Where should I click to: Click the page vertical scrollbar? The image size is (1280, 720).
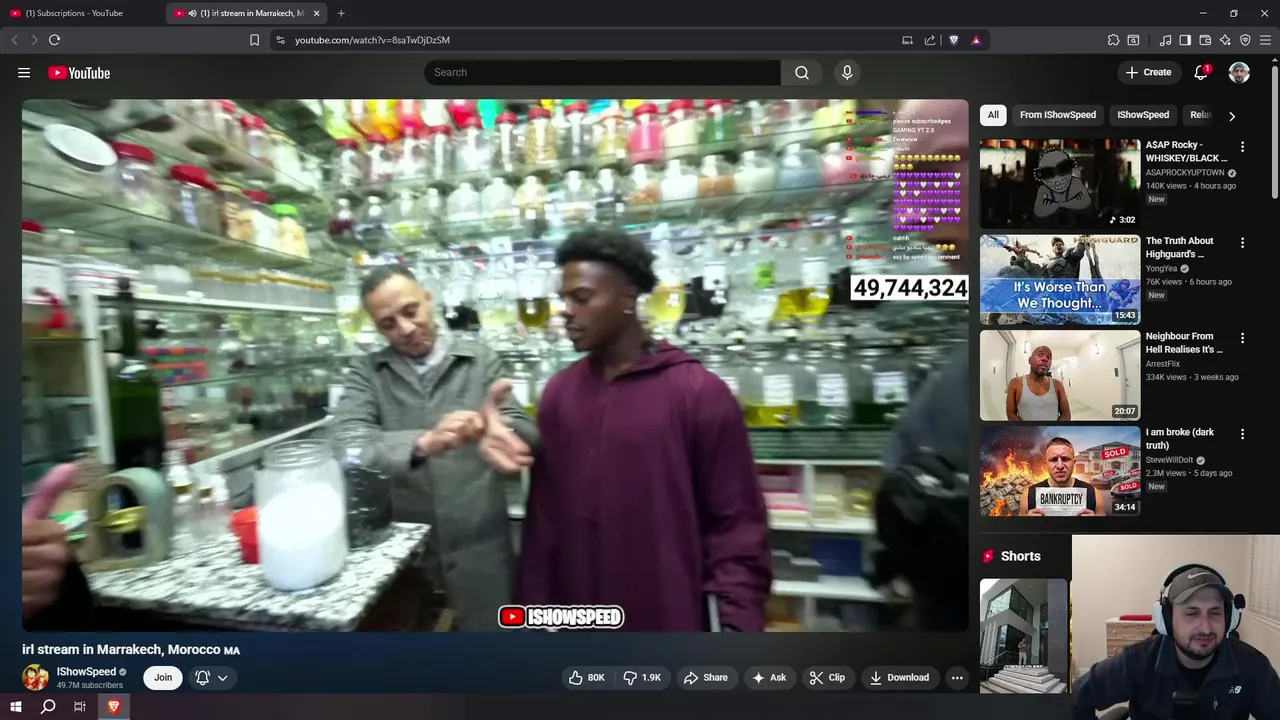coord(1274,130)
